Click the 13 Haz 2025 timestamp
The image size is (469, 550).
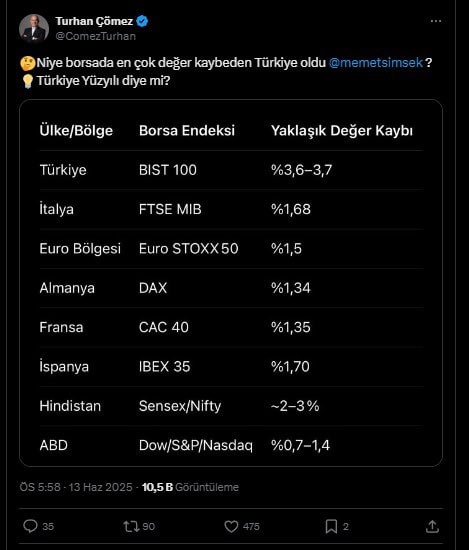(x=101, y=487)
